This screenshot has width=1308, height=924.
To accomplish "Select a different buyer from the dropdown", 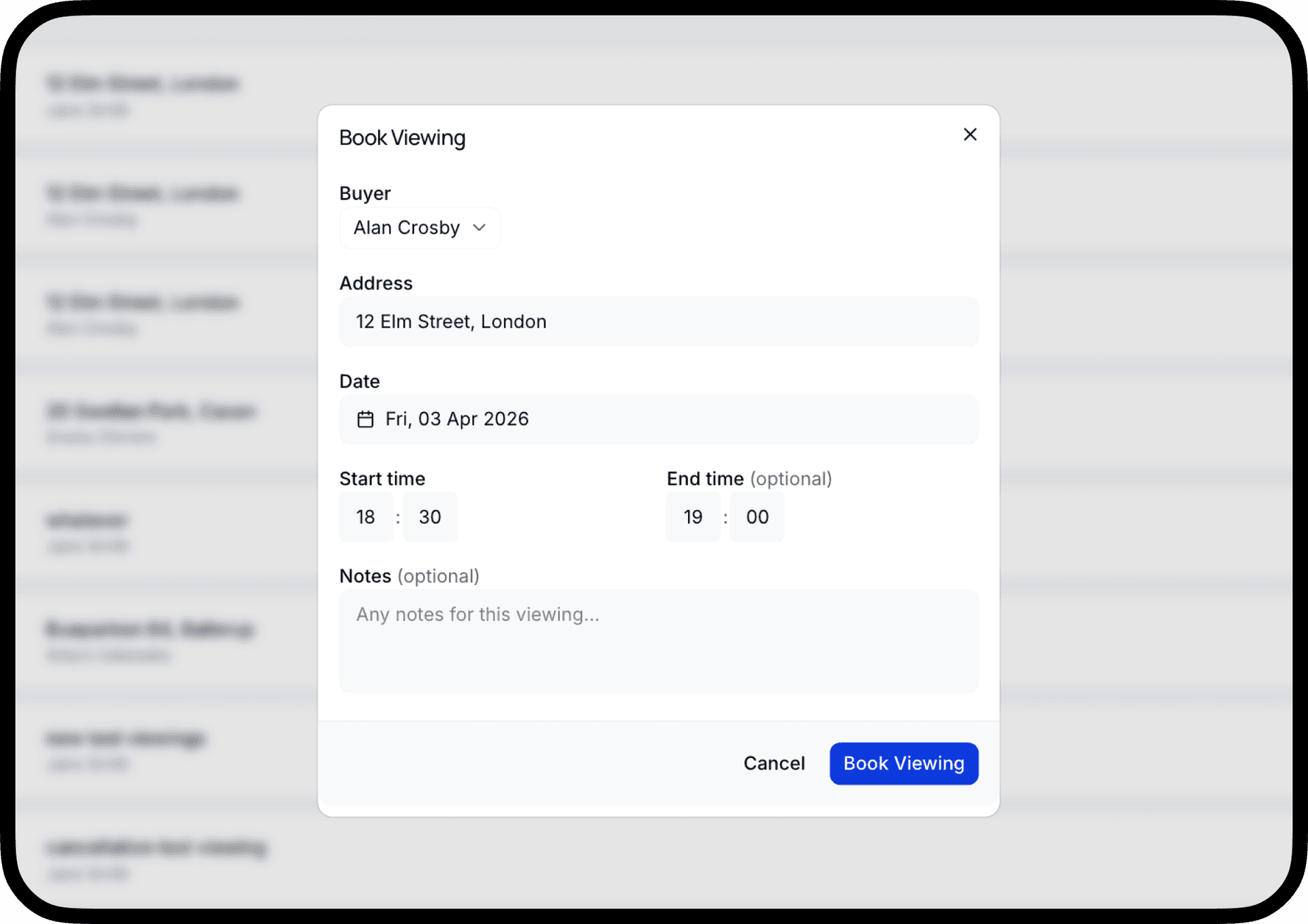I will [x=419, y=228].
